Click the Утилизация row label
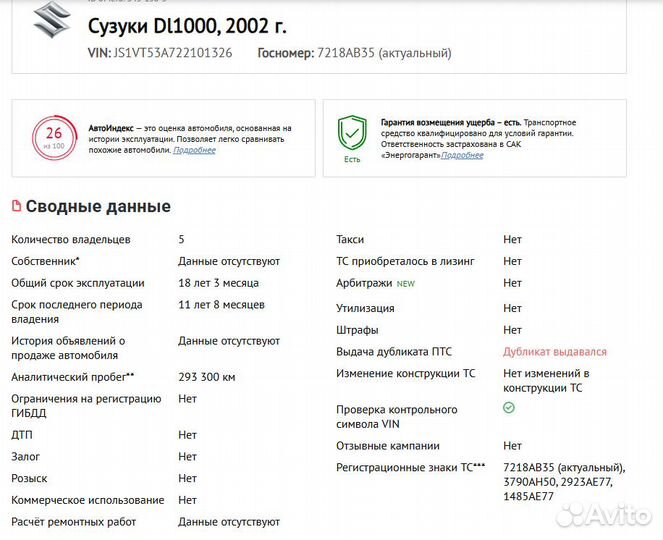The height and width of the screenshot is (540, 663). [x=365, y=308]
